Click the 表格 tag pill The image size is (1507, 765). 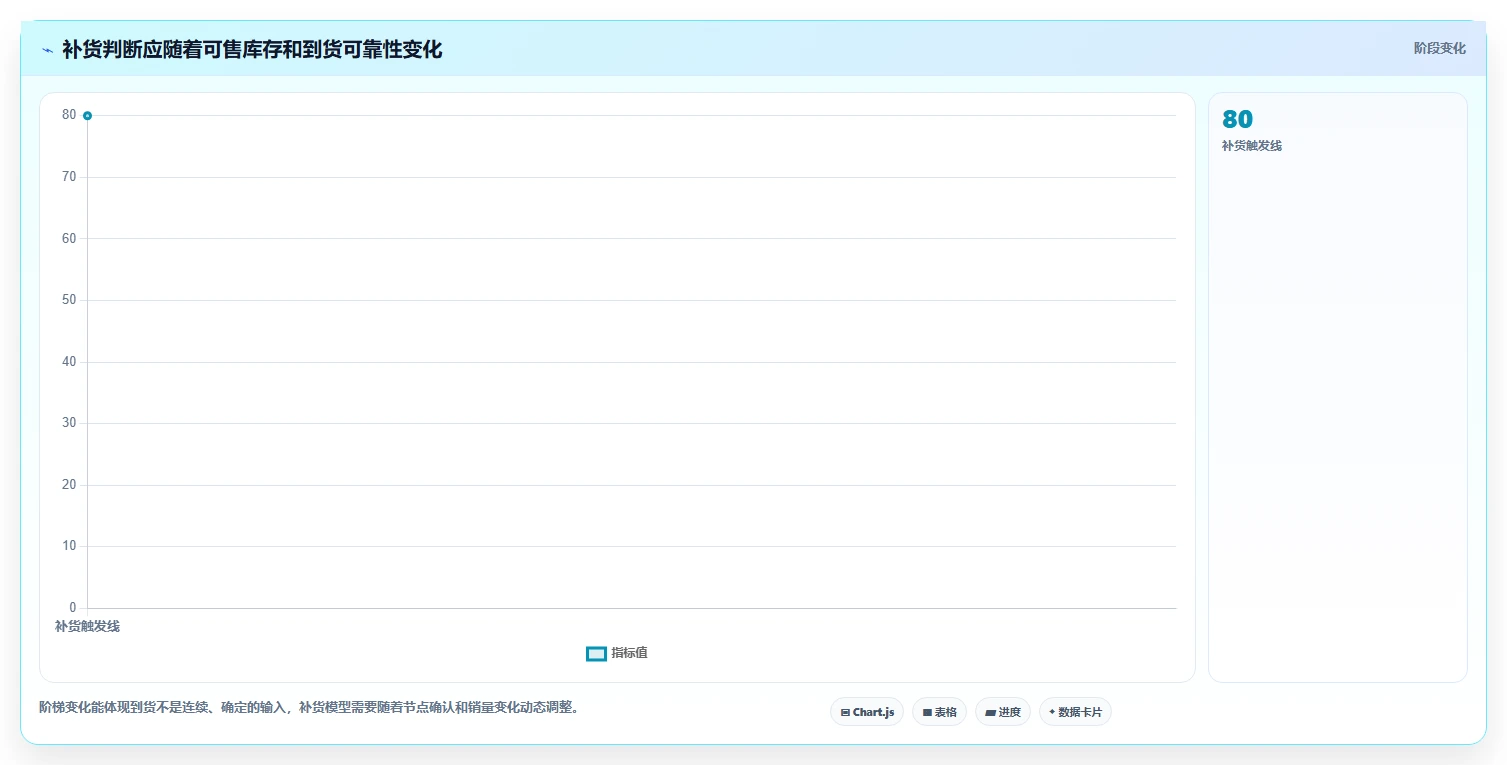939,712
